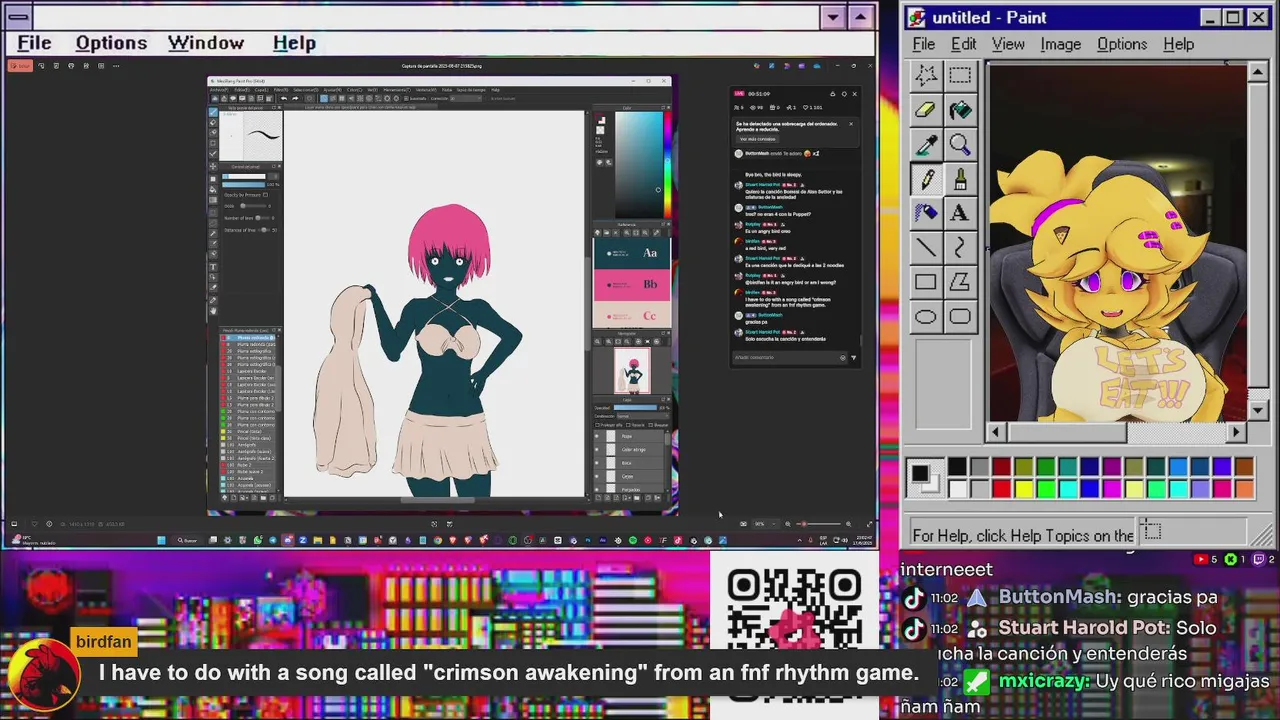Select the Curve tool in Paint
1280x720 pixels.
click(x=960, y=247)
